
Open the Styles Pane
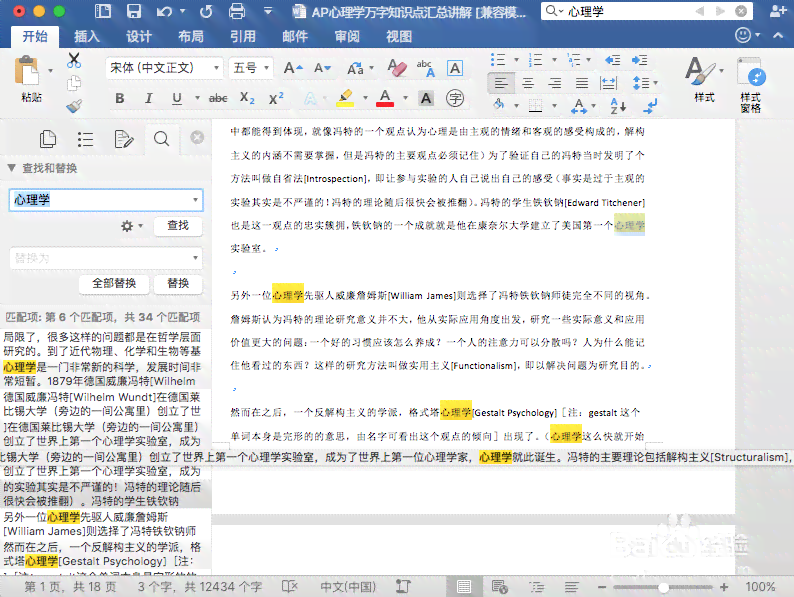click(x=751, y=85)
